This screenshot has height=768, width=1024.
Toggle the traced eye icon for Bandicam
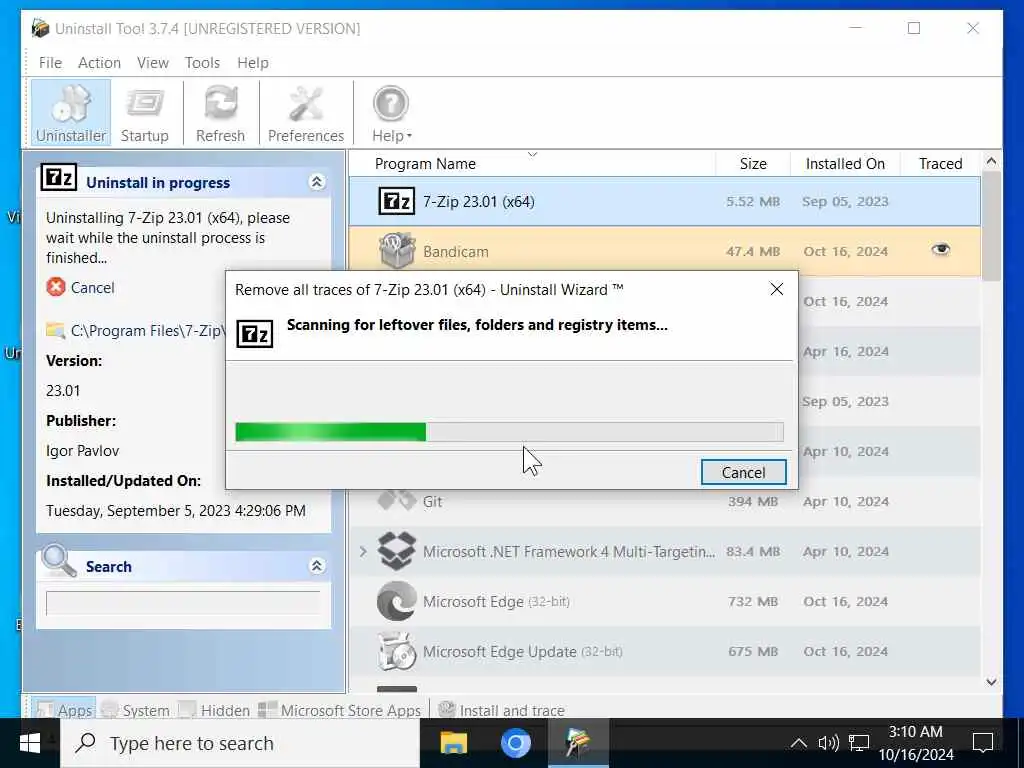(x=940, y=249)
